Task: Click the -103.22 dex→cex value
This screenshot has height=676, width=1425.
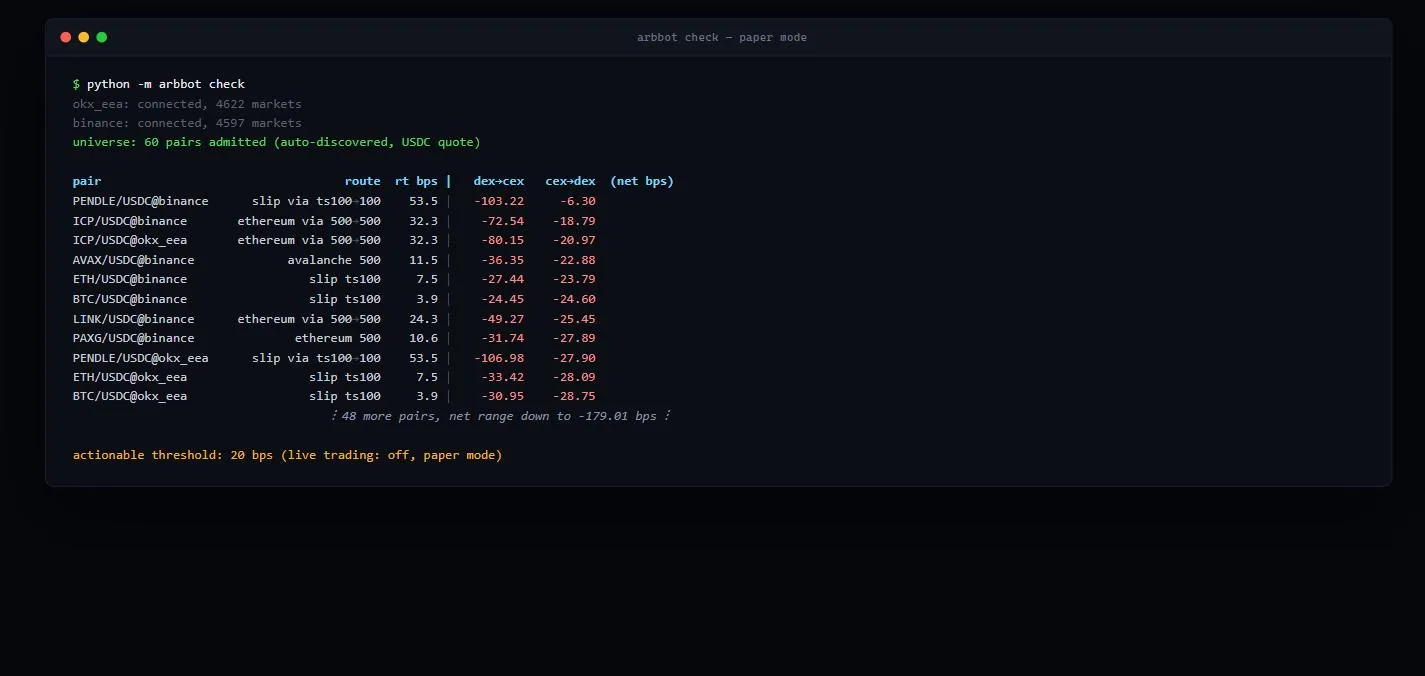Action: (499, 201)
